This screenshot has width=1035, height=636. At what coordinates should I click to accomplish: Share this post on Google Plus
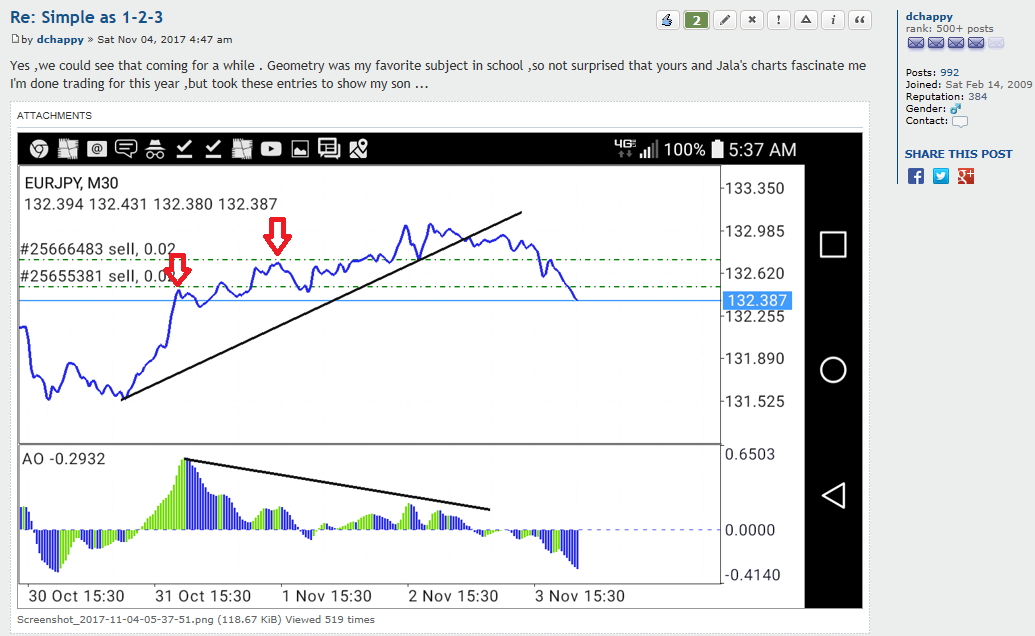[x=966, y=176]
